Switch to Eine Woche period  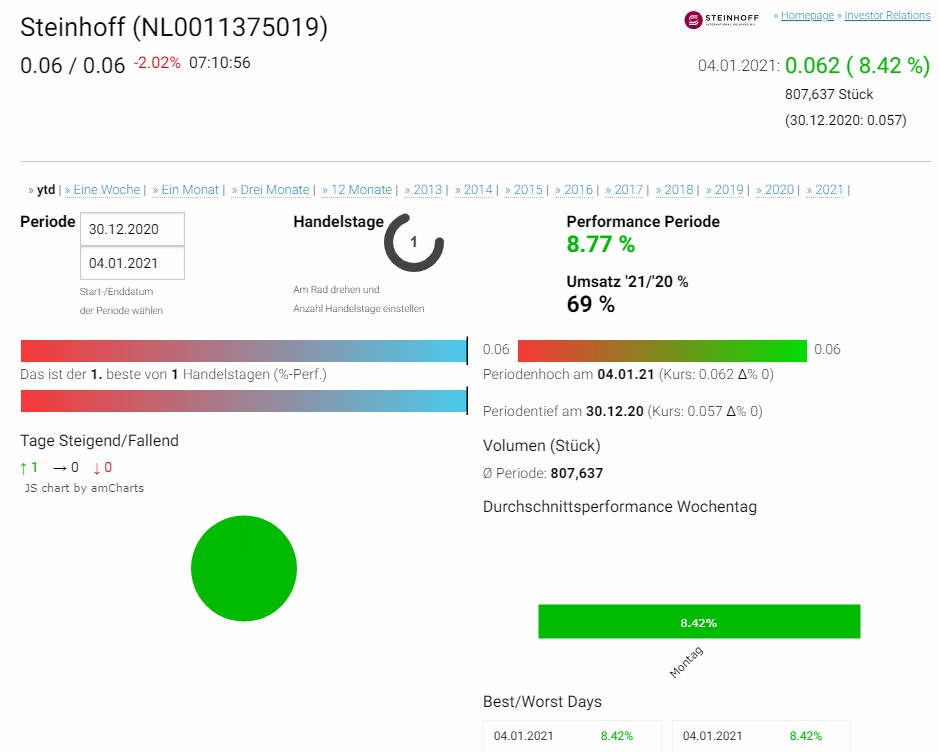[x=107, y=190]
